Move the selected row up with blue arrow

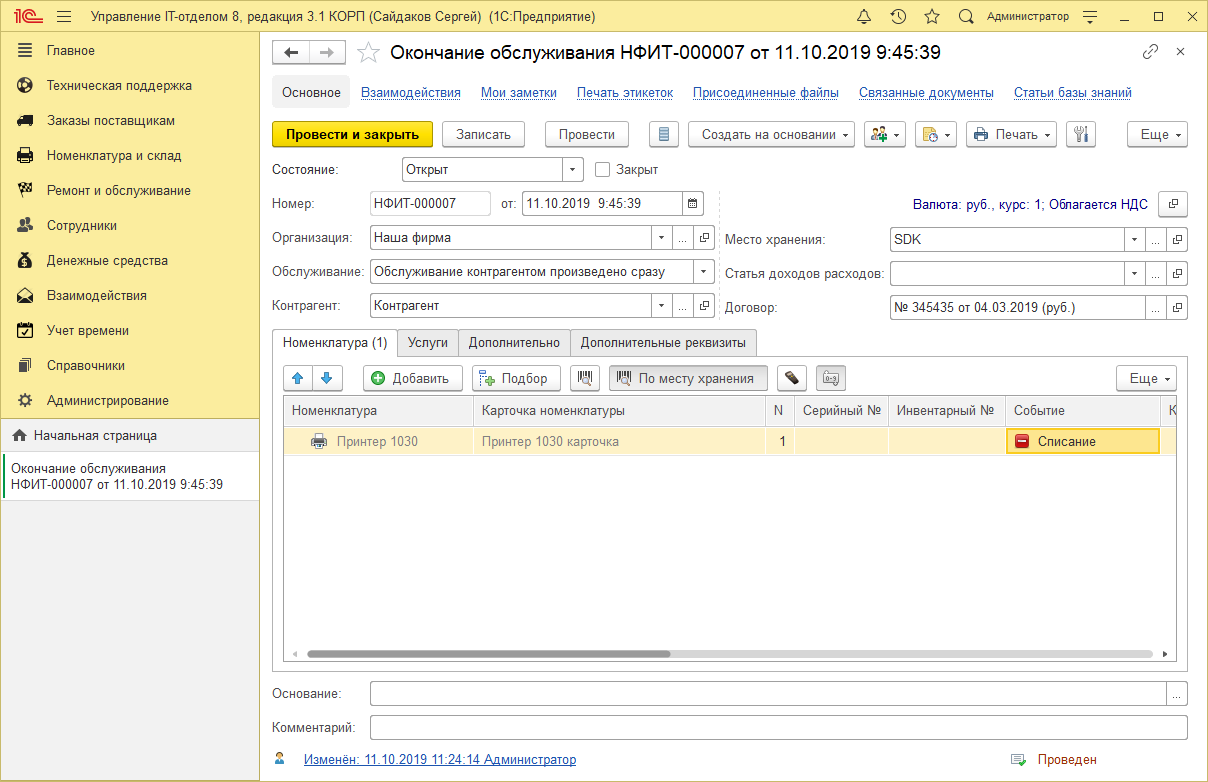[x=297, y=378]
